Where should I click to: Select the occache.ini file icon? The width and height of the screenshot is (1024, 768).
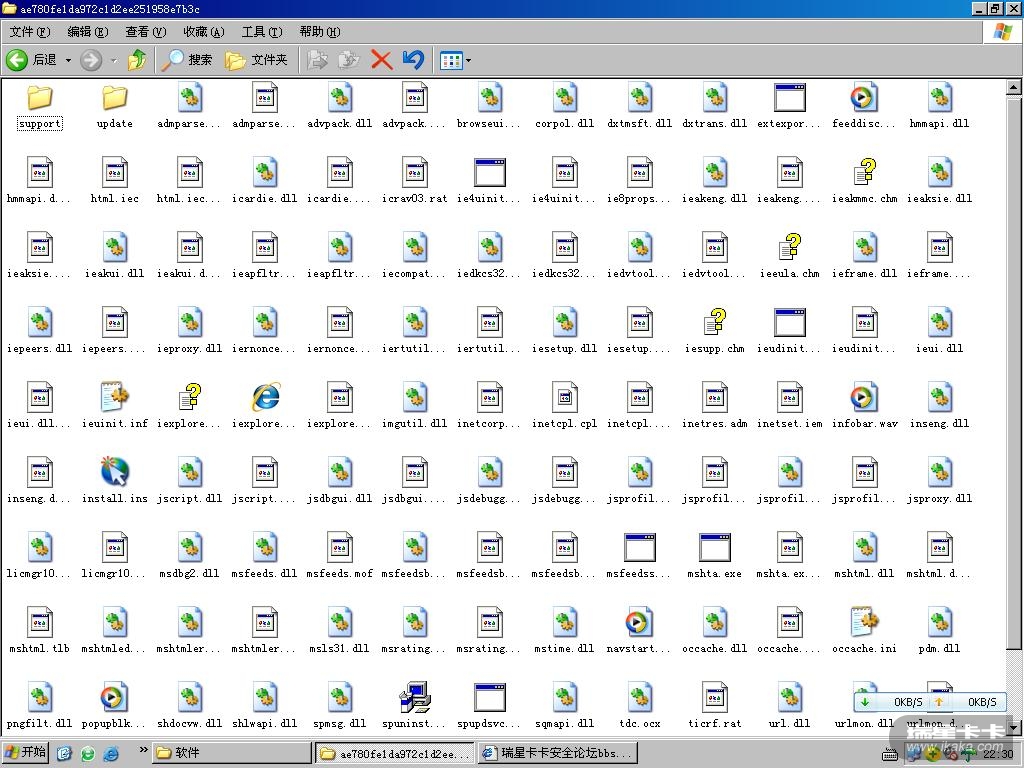coord(865,622)
